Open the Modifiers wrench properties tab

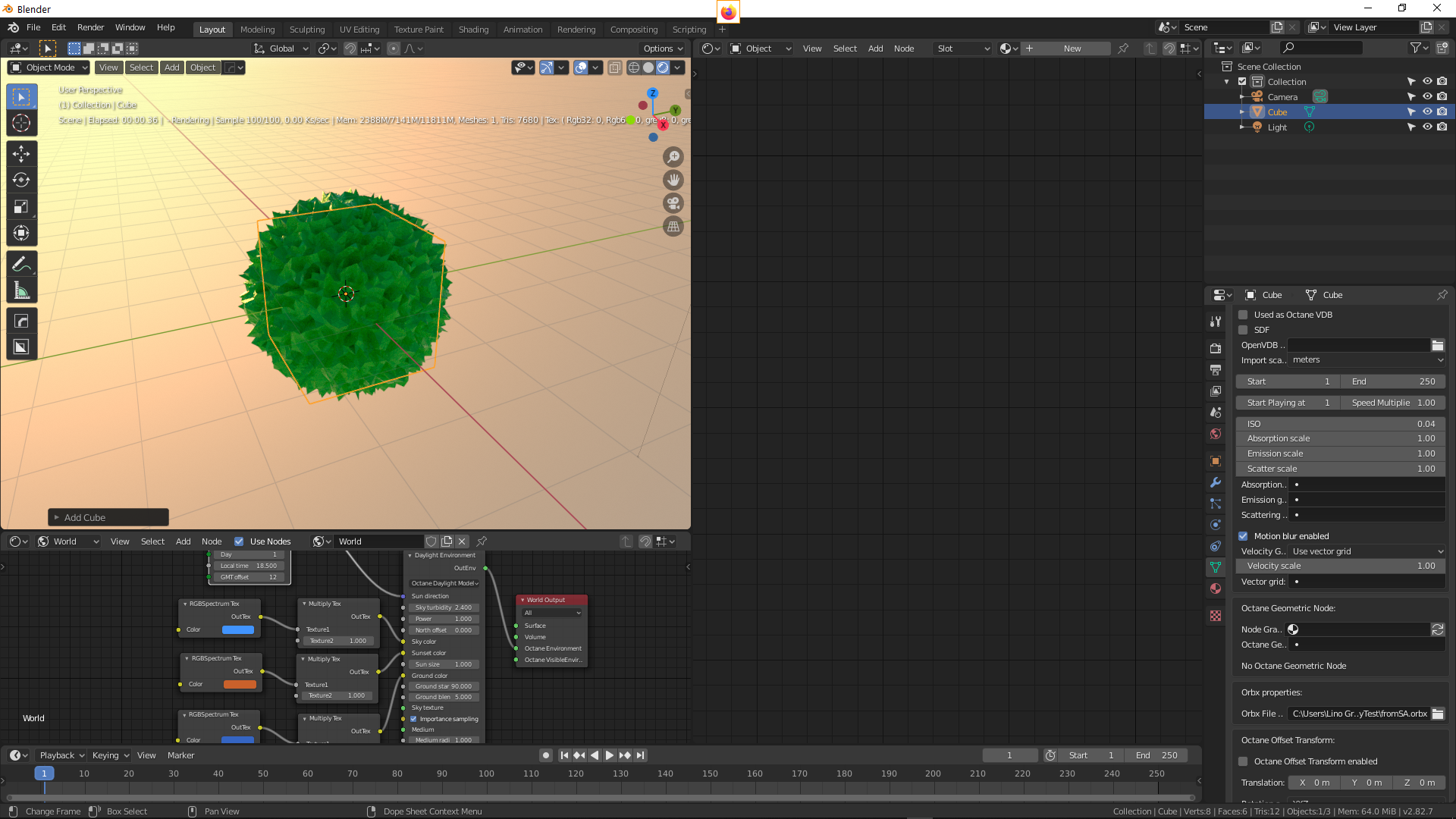pos(1216,482)
